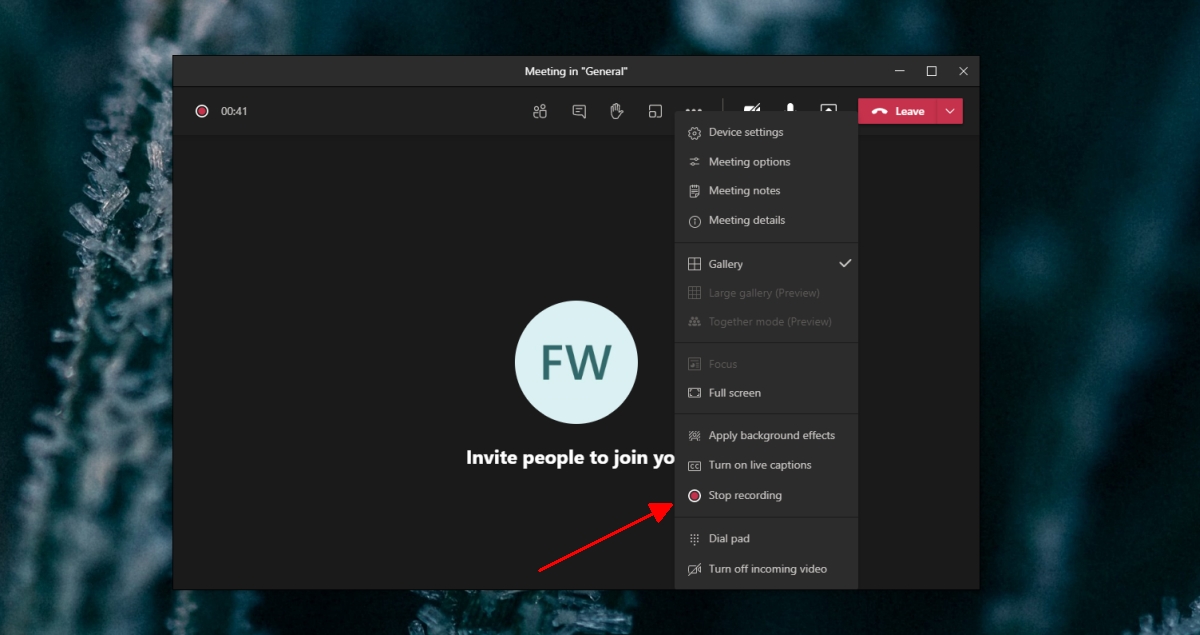Click the 'Invite people to join' text
The width and height of the screenshot is (1200, 635).
pos(570,458)
